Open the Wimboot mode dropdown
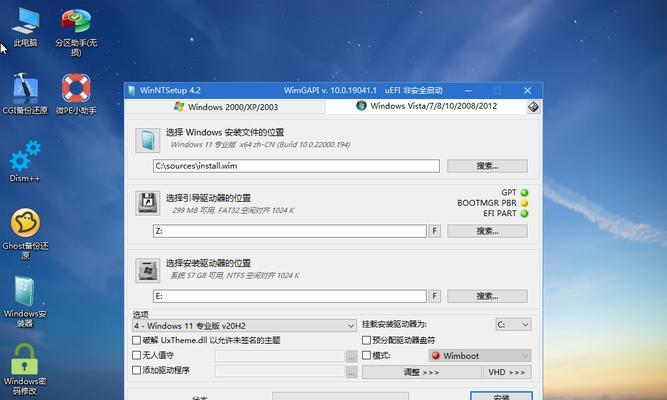This screenshot has height=400, width=667. [480, 356]
